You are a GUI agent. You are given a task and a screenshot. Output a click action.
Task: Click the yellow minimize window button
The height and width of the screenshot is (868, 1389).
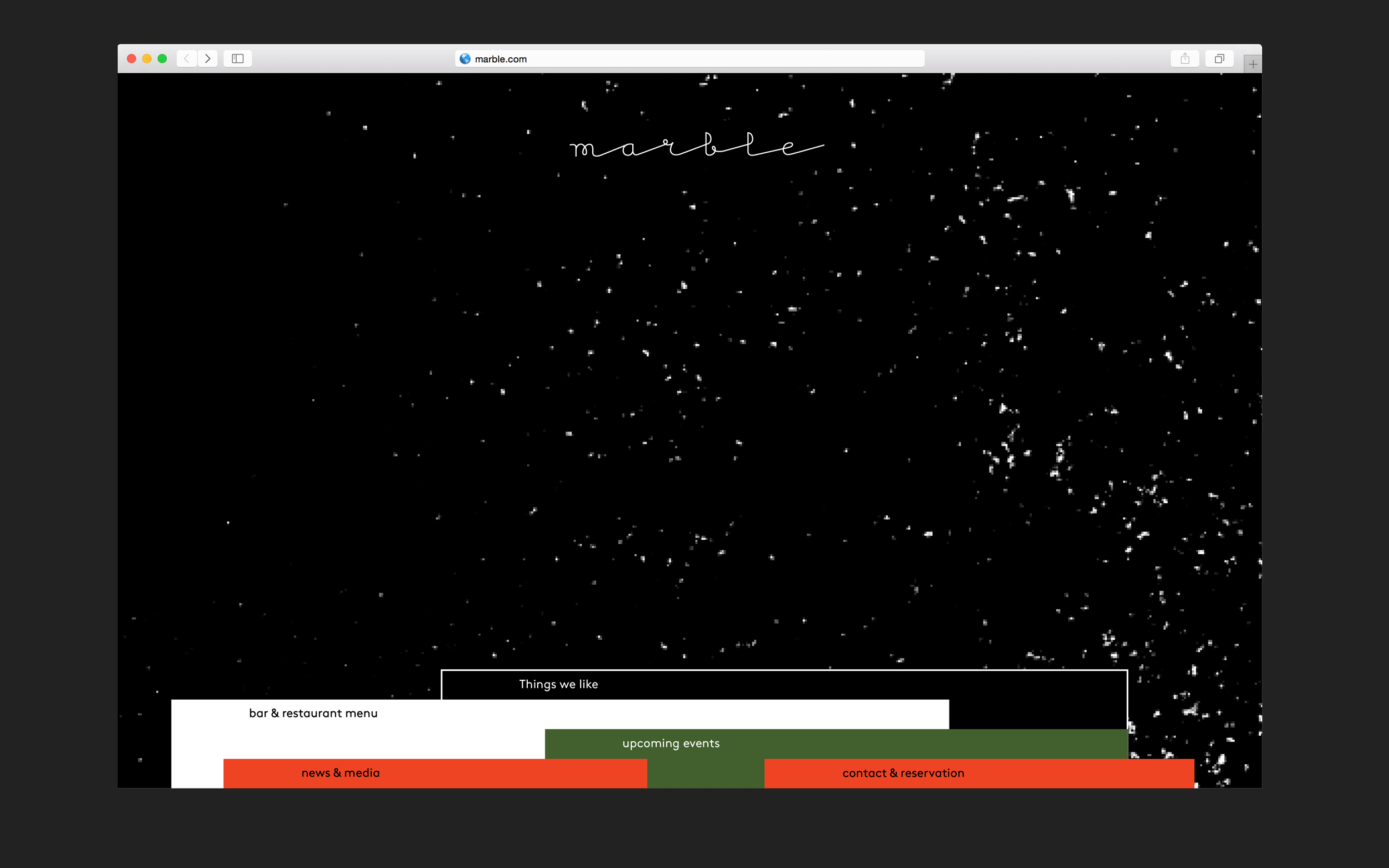point(147,58)
